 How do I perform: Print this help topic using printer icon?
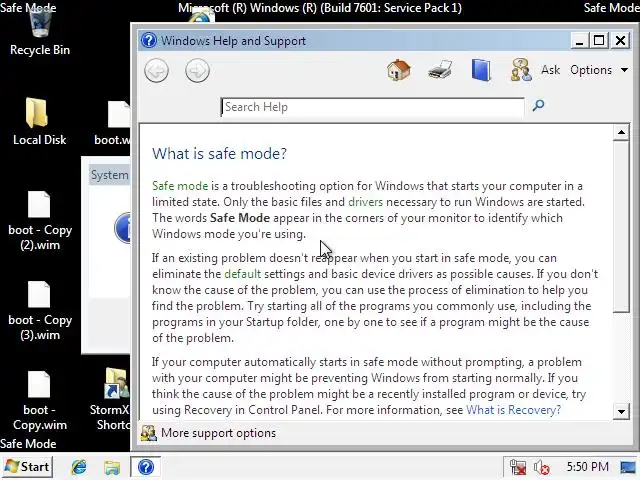pos(440,70)
